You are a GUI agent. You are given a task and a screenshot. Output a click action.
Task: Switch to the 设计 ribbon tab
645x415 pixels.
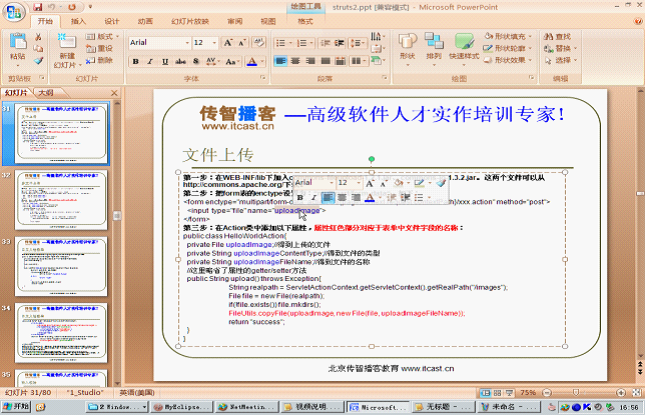coord(111,21)
